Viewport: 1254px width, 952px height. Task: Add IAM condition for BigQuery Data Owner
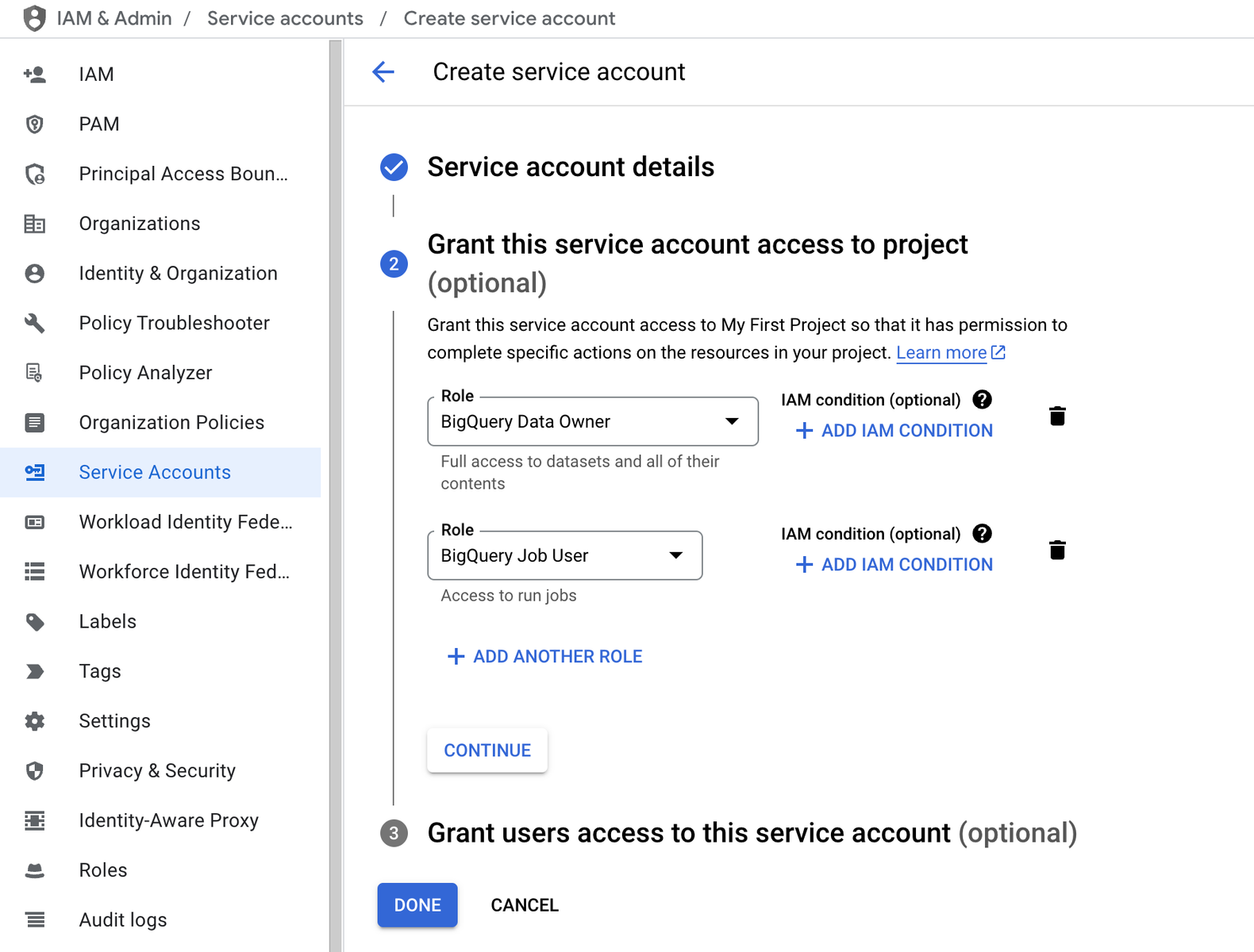tap(894, 431)
